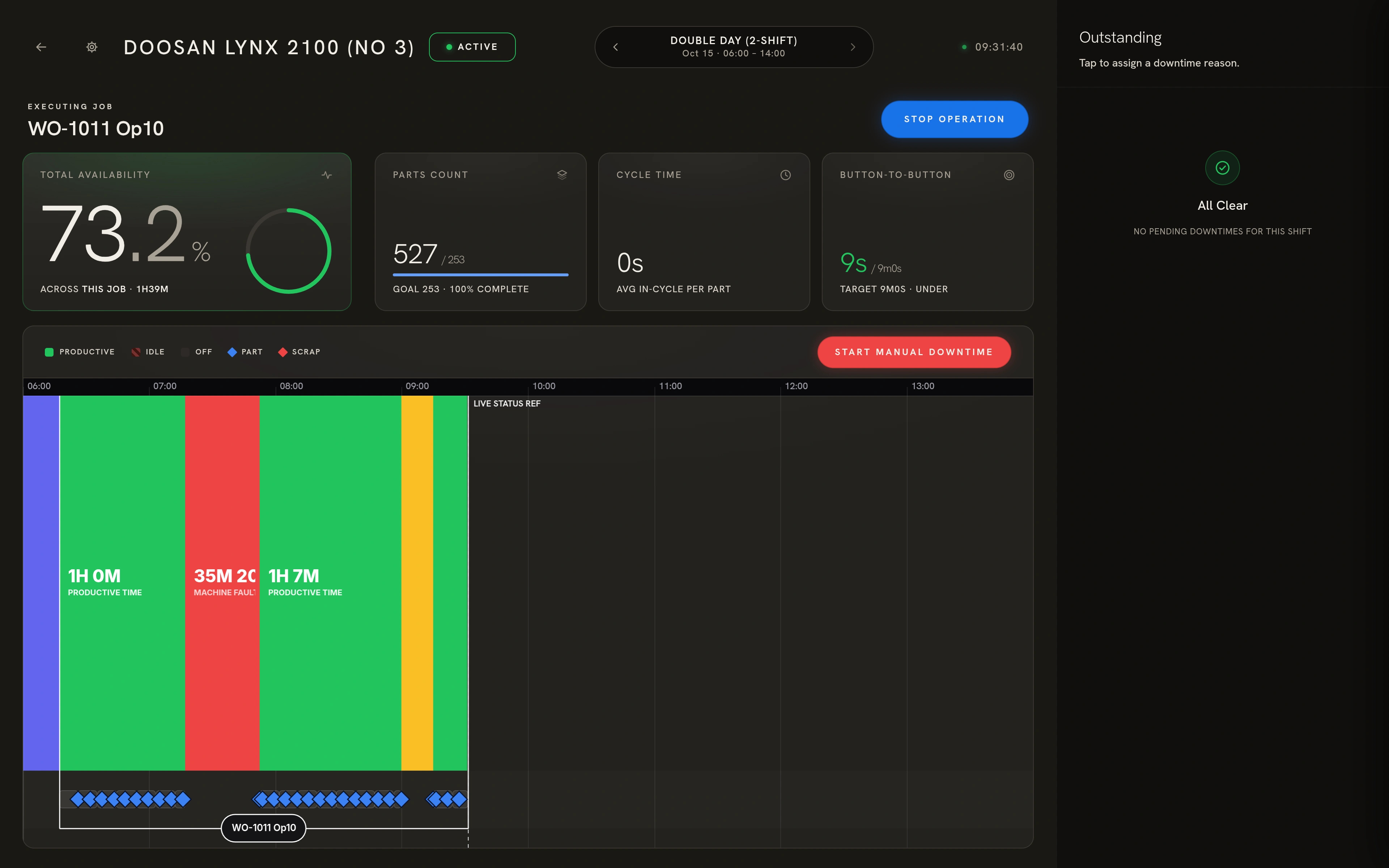Click the WO-1011 Op10 executing job title
Viewport: 1389px width, 868px height.
(x=96, y=129)
